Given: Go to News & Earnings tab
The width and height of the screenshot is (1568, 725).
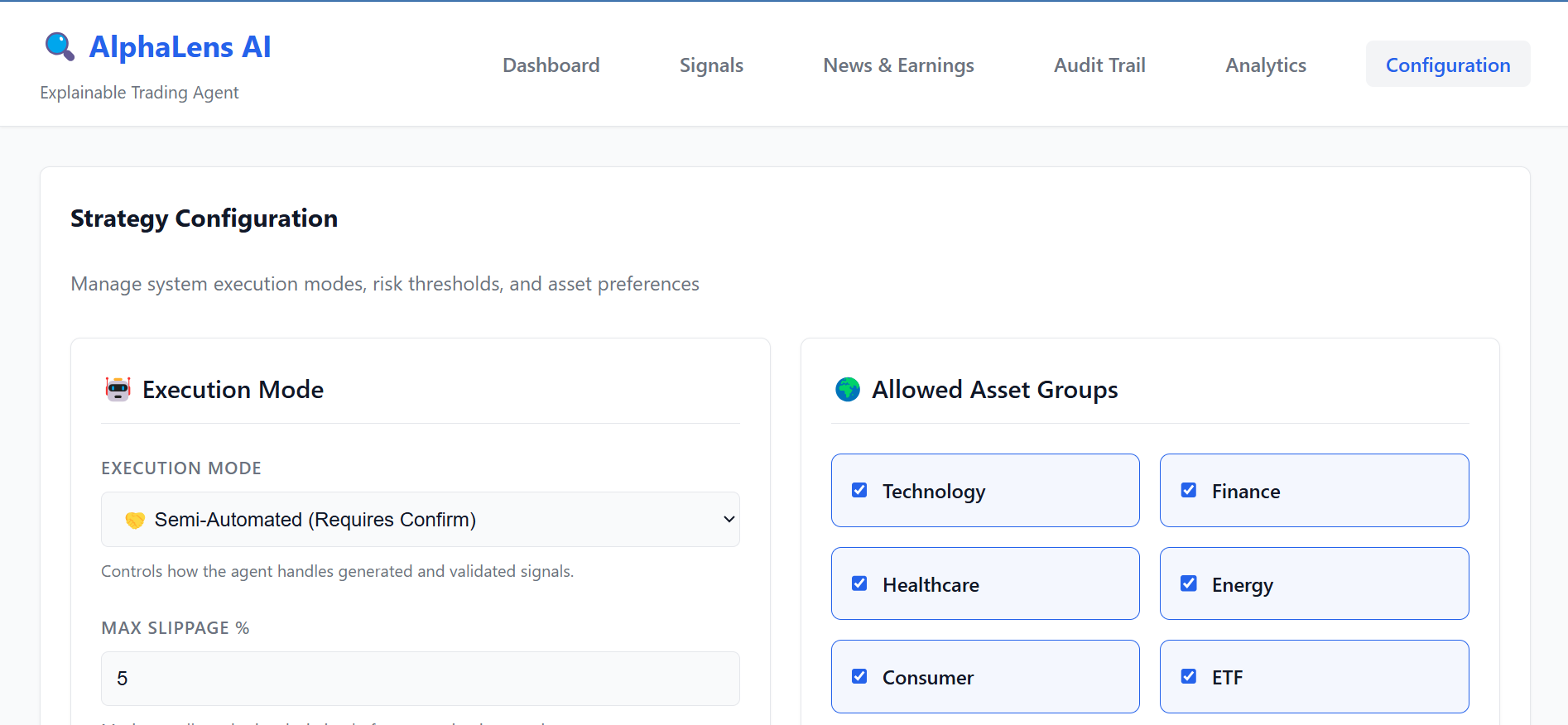Looking at the screenshot, I should coord(898,65).
